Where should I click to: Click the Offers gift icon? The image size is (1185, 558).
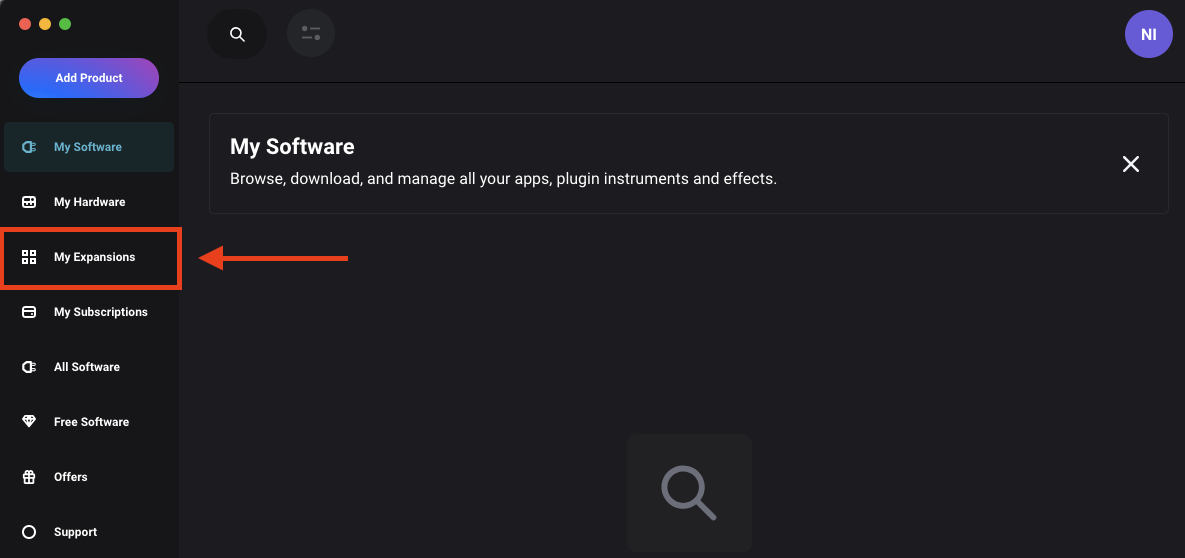(29, 477)
